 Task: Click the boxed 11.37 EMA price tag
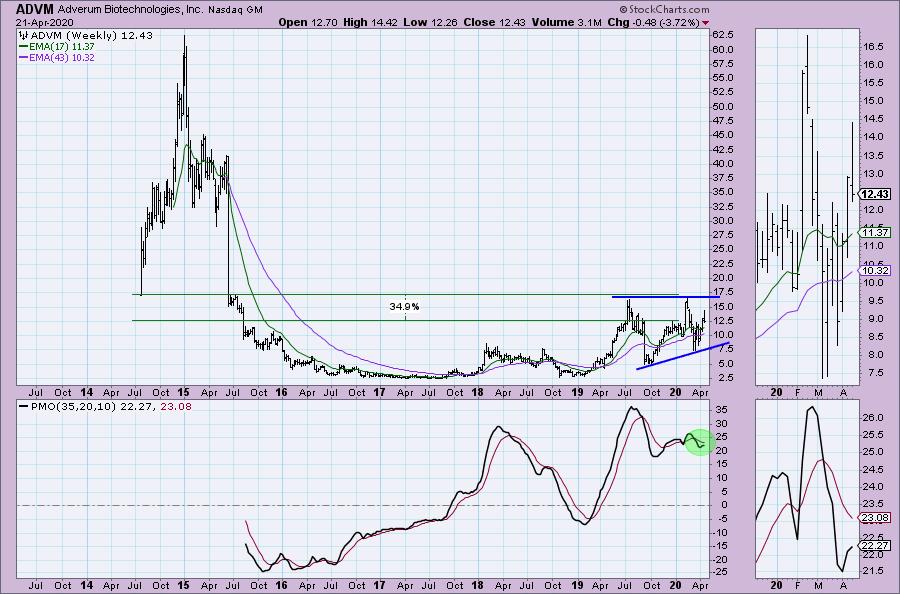pyautogui.click(x=875, y=232)
